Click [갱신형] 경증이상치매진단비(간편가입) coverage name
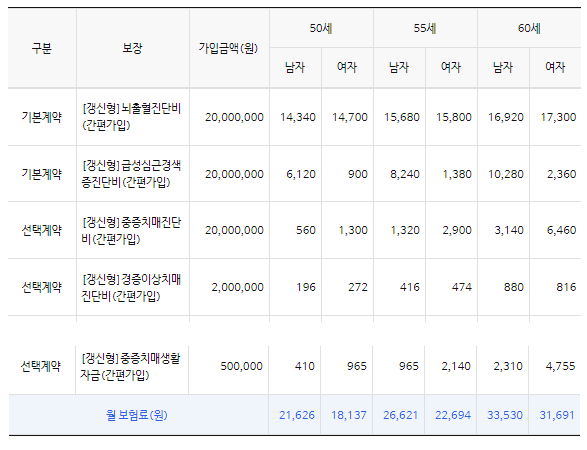The height and width of the screenshot is (450, 587). 131,287
